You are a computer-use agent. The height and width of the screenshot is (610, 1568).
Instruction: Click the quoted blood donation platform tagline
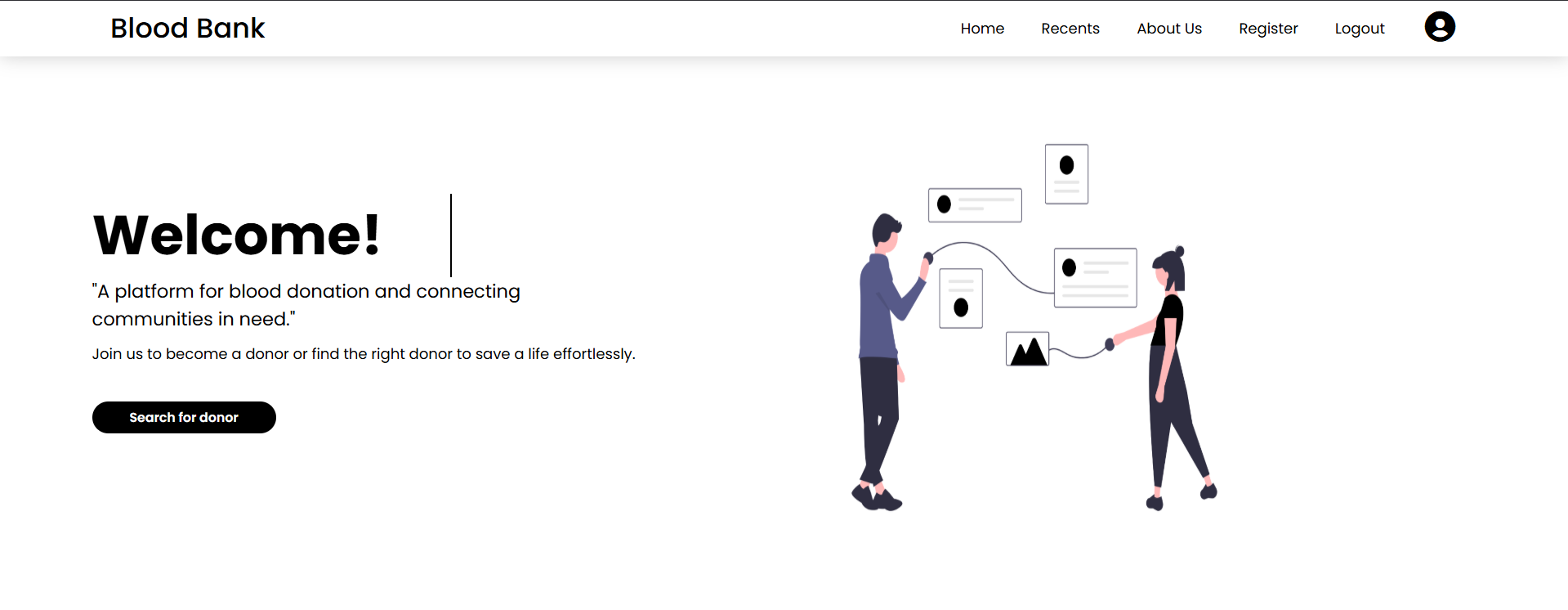[x=306, y=305]
